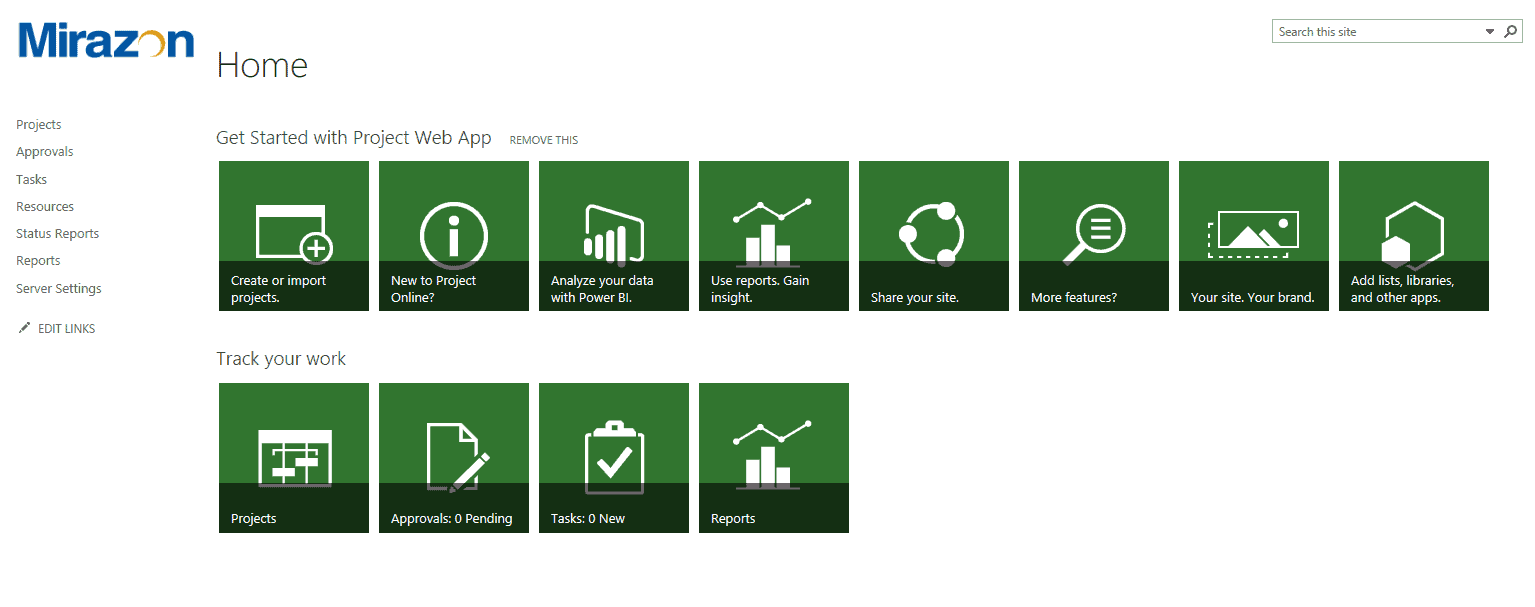Click the Home page title
The width and height of the screenshot is (1535, 607).
tap(262, 66)
